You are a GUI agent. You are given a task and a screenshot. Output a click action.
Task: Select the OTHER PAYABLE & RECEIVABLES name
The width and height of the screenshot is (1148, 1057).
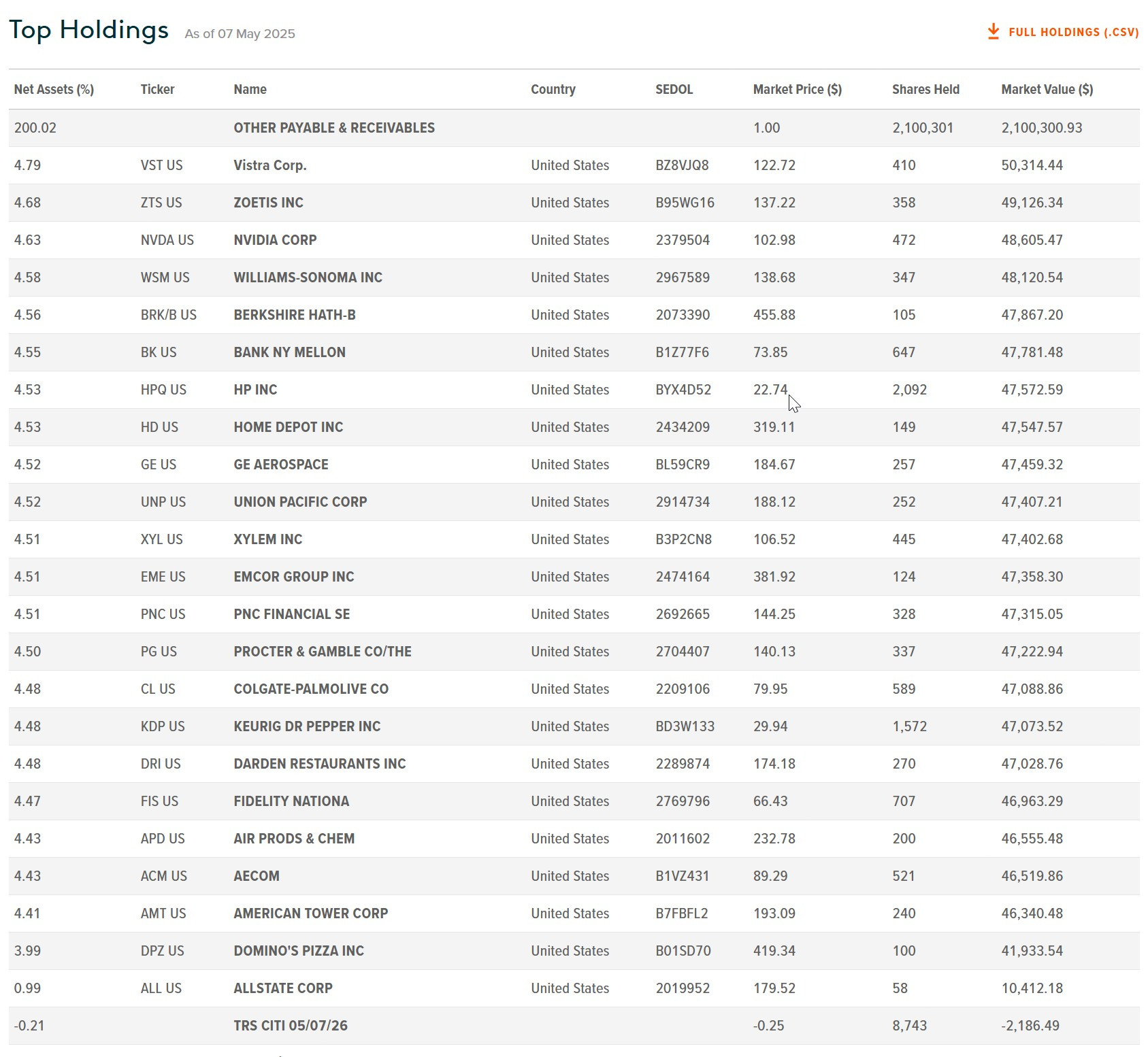click(334, 128)
